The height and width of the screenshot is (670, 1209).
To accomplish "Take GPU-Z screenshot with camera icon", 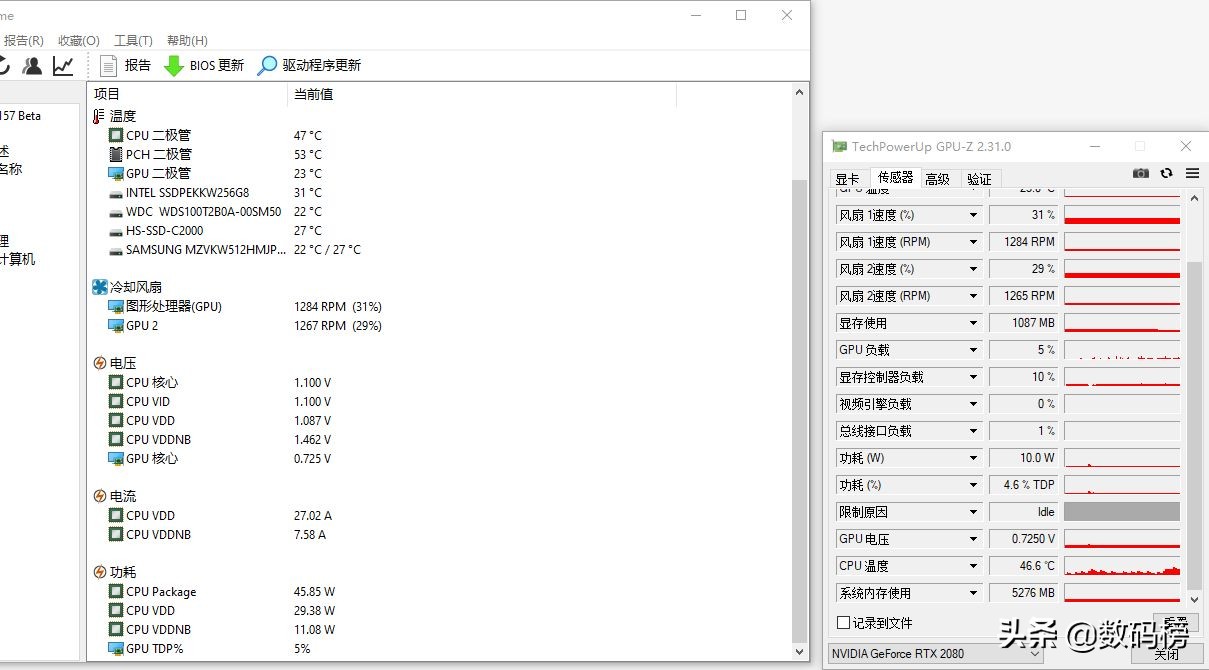I will coord(1140,174).
